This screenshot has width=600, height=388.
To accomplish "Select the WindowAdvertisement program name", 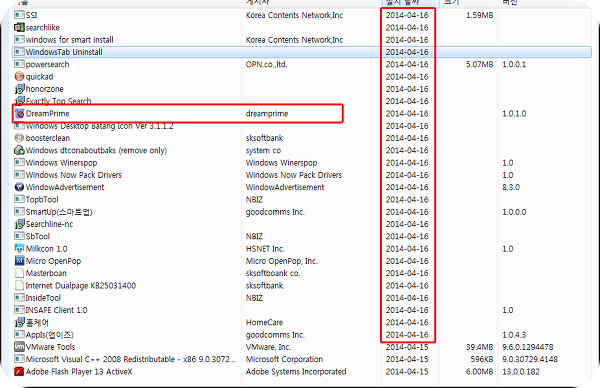I will pyautogui.click(x=65, y=187).
